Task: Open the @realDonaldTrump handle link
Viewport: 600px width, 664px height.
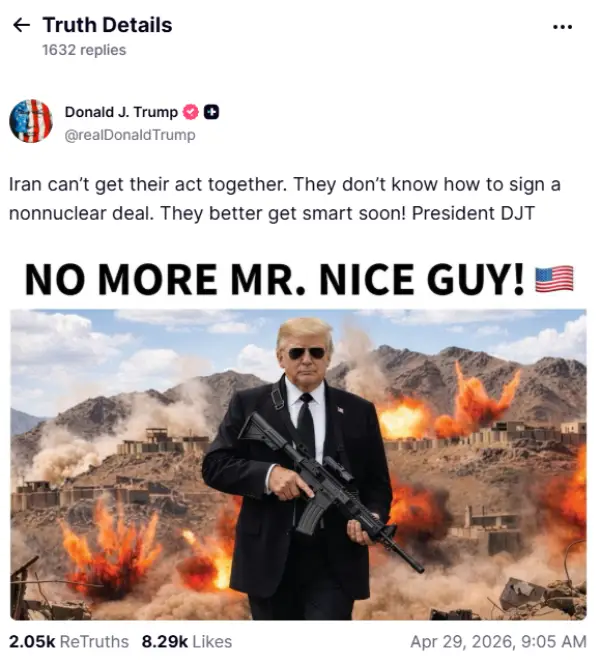Action: click(x=130, y=135)
